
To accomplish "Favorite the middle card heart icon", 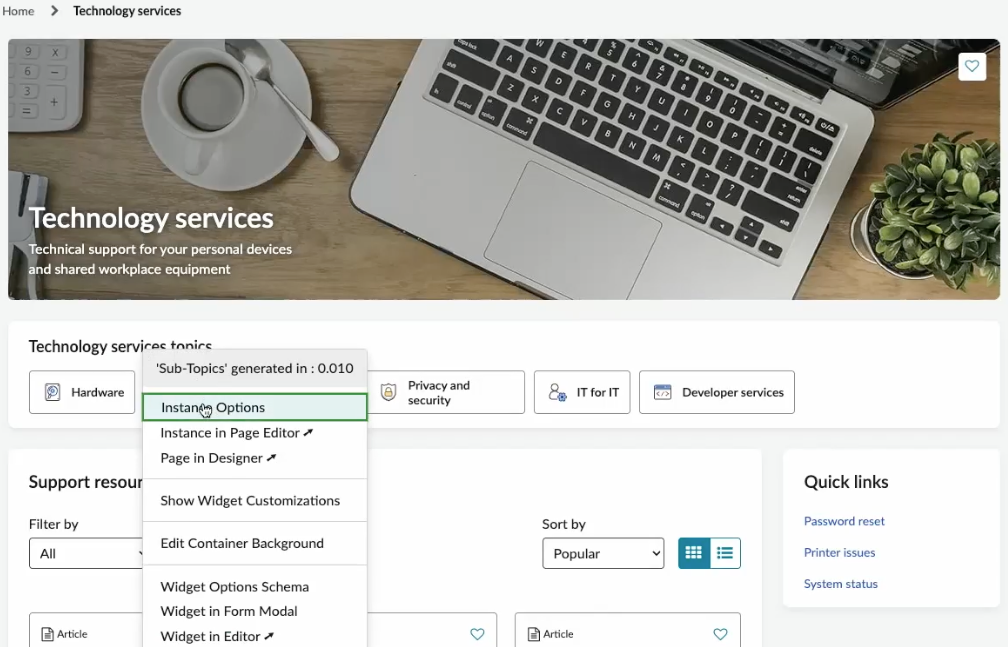I will coord(477,634).
